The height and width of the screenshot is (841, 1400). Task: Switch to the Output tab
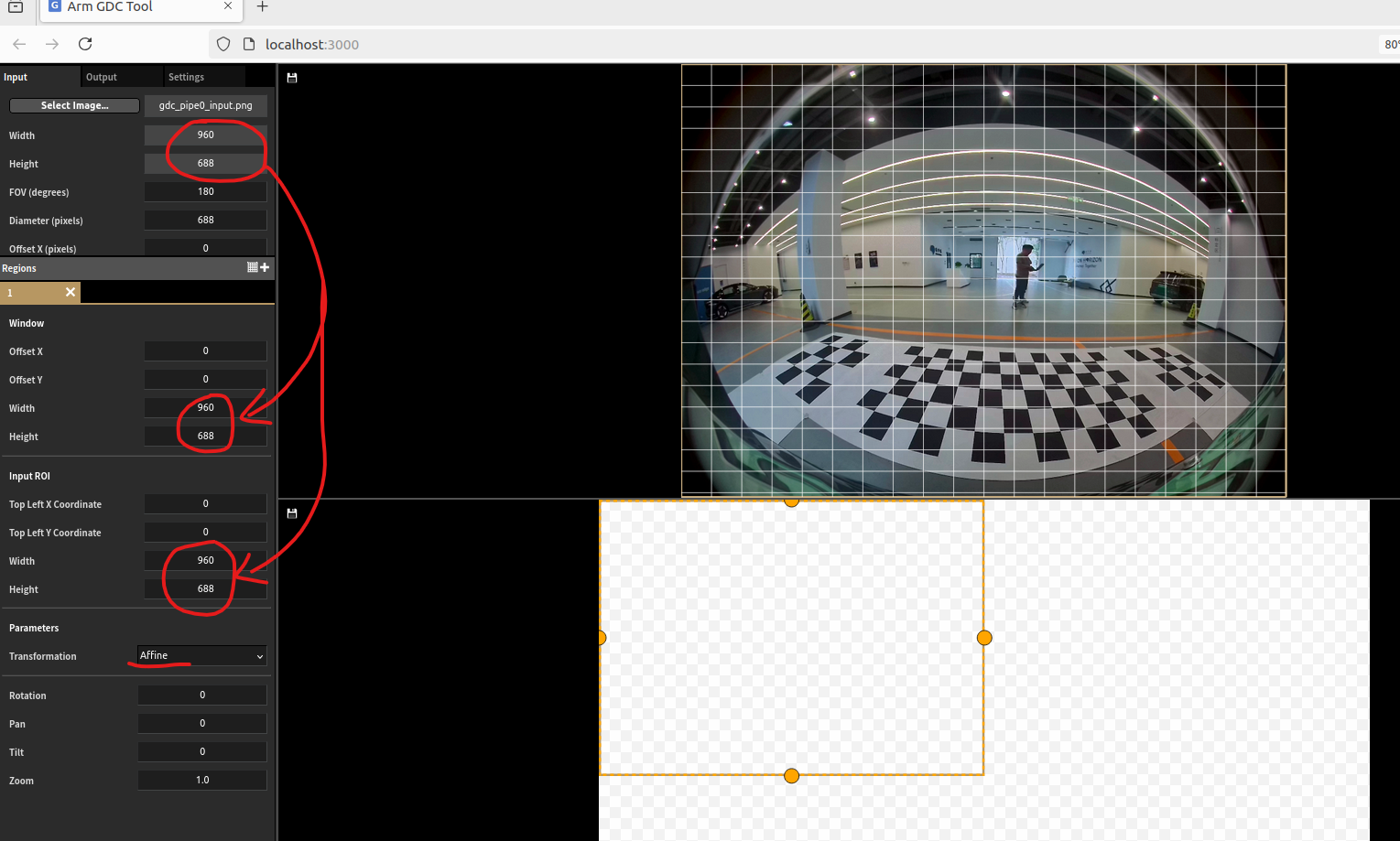tap(102, 77)
